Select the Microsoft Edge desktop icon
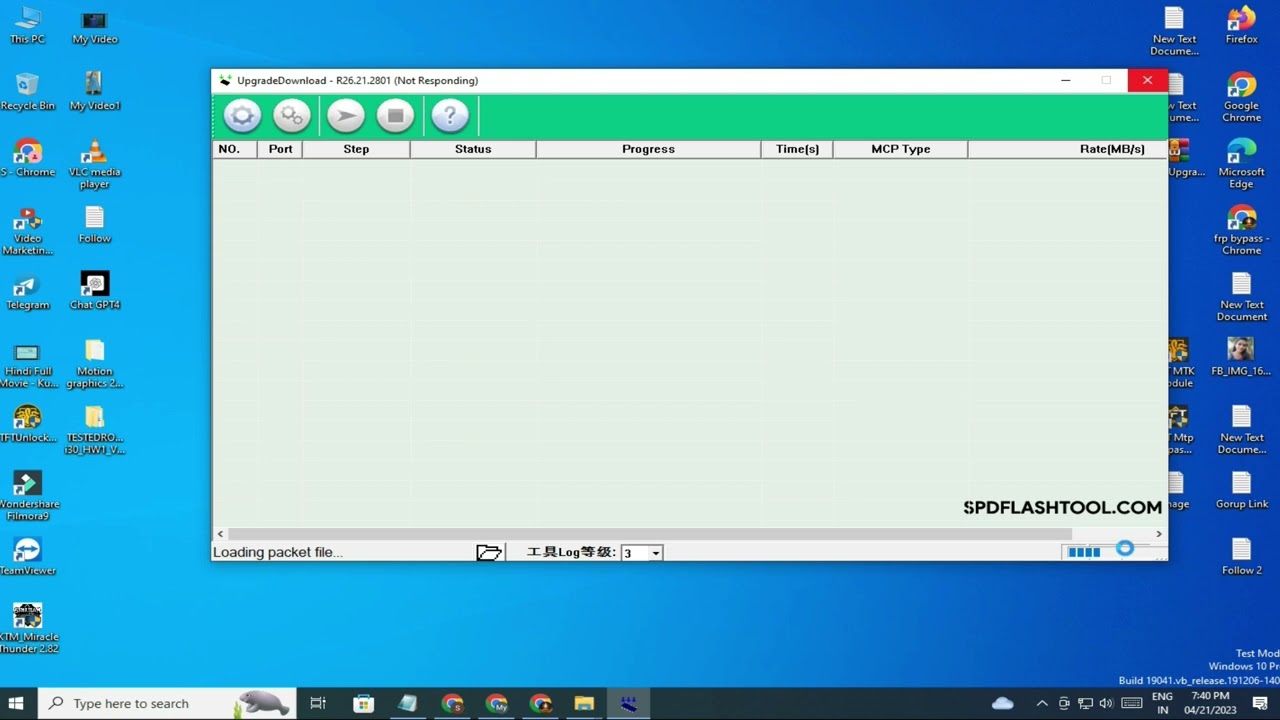 click(x=1241, y=163)
